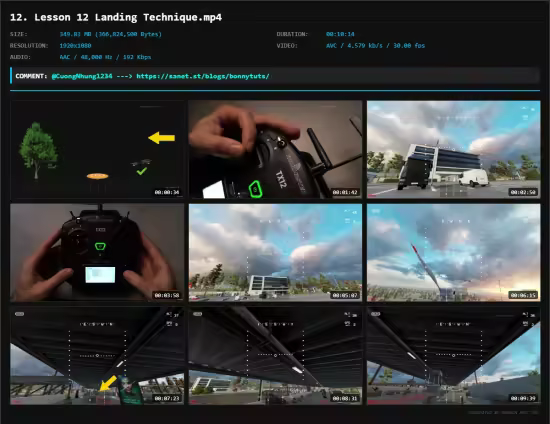The height and width of the screenshot is (424, 550).
Task: Select the title 'Lesson 12 Landing Technique.mp4'
Action: pos(128,18)
